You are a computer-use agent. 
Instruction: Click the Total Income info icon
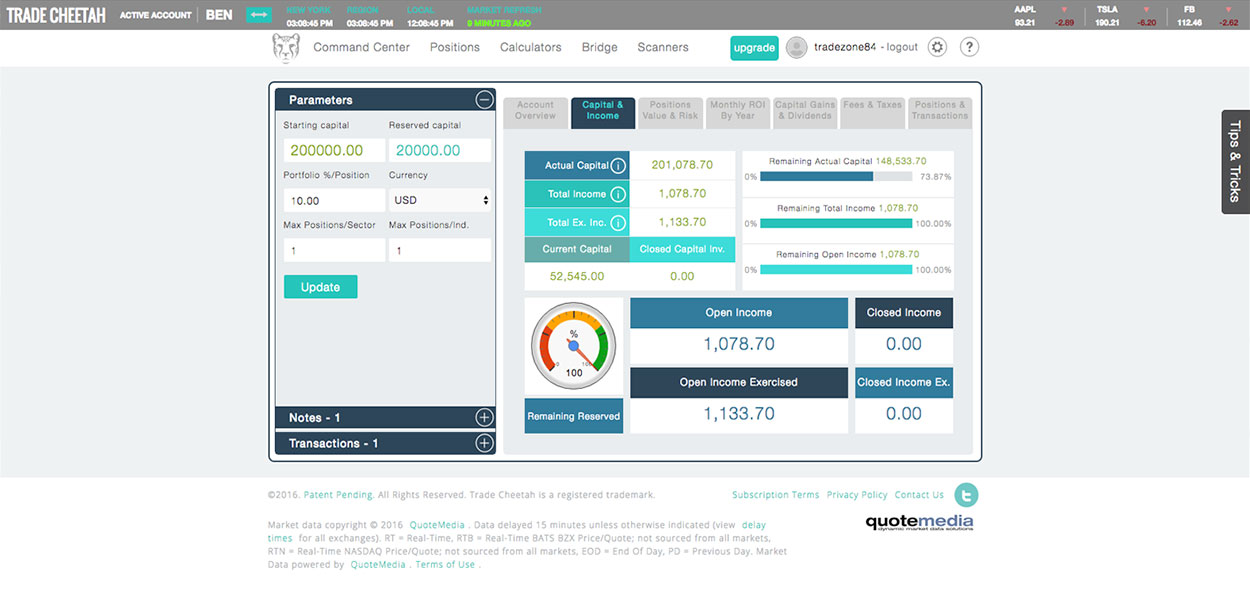pyautogui.click(x=618, y=194)
